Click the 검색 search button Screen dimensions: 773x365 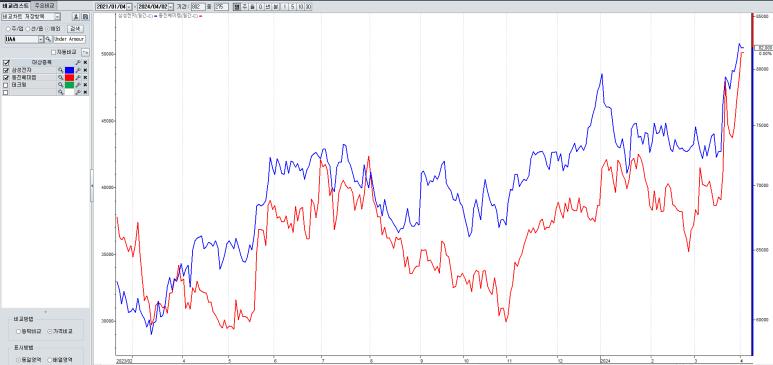[x=75, y=29]
